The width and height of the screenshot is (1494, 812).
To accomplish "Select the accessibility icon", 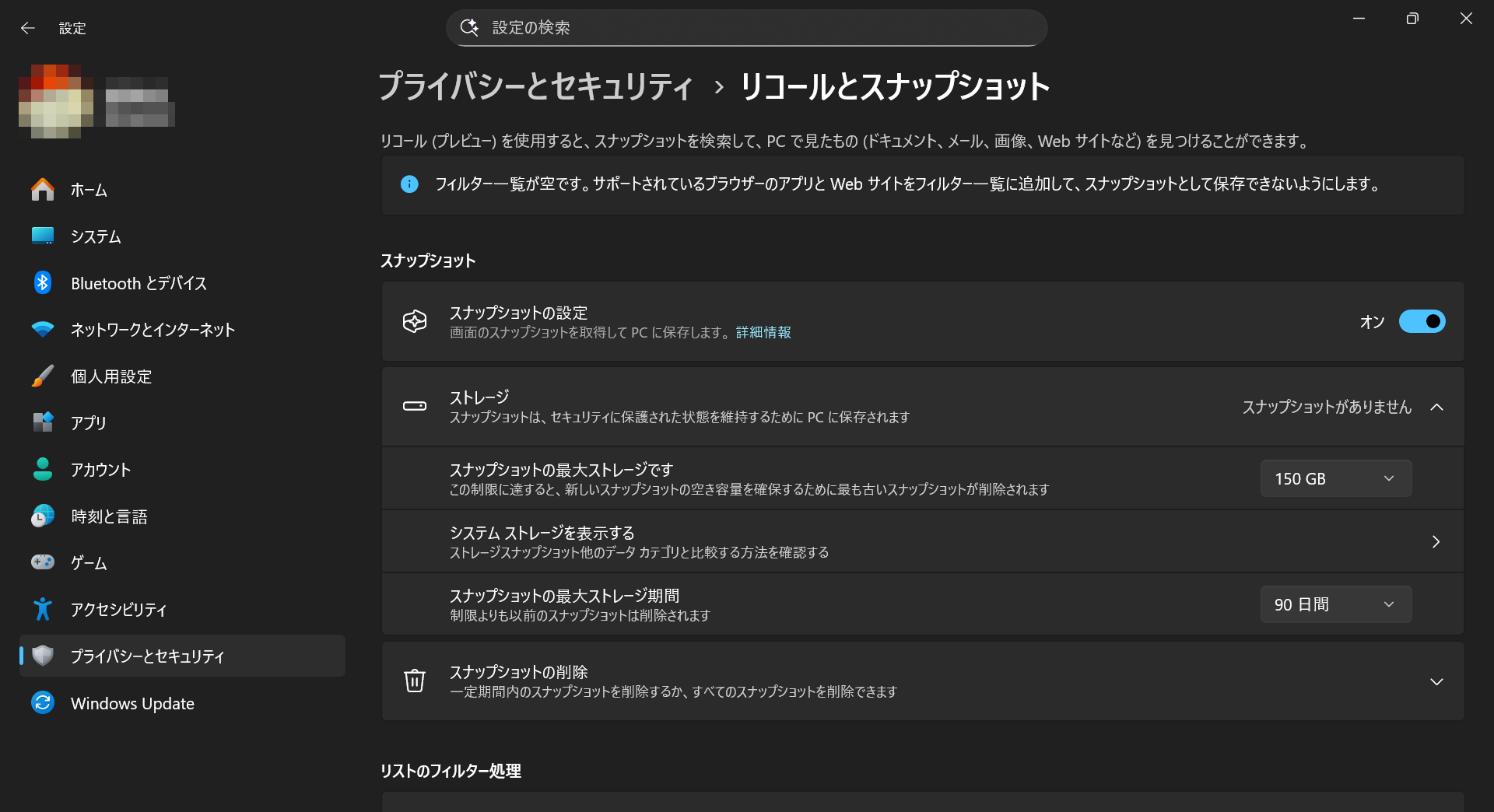I will click(42, 609).
